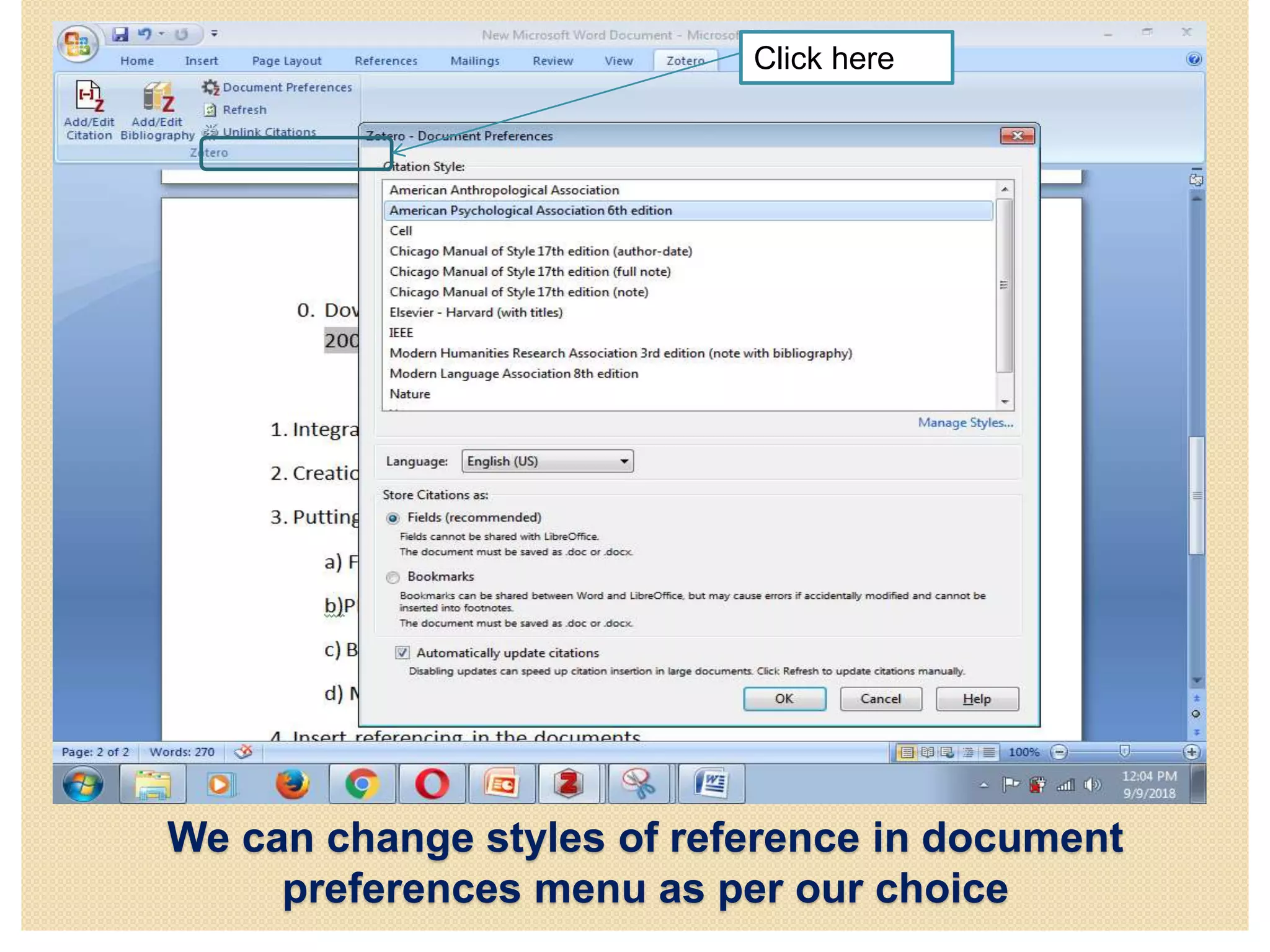Open Firefox from the taskbar
Viewport: 1270px width, 952px height.
click(292, 784)
